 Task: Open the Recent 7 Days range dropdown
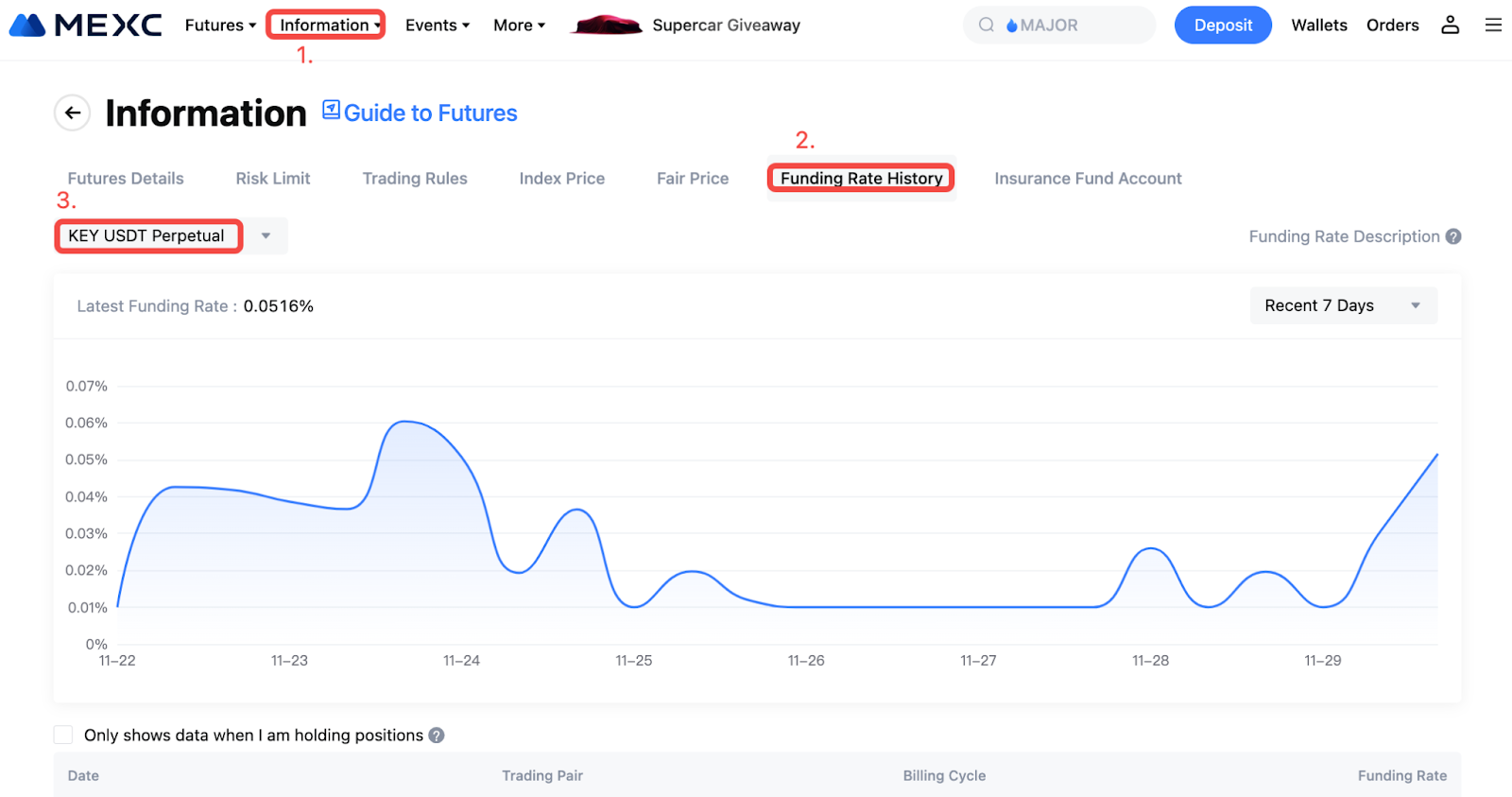click(1343, 305)
